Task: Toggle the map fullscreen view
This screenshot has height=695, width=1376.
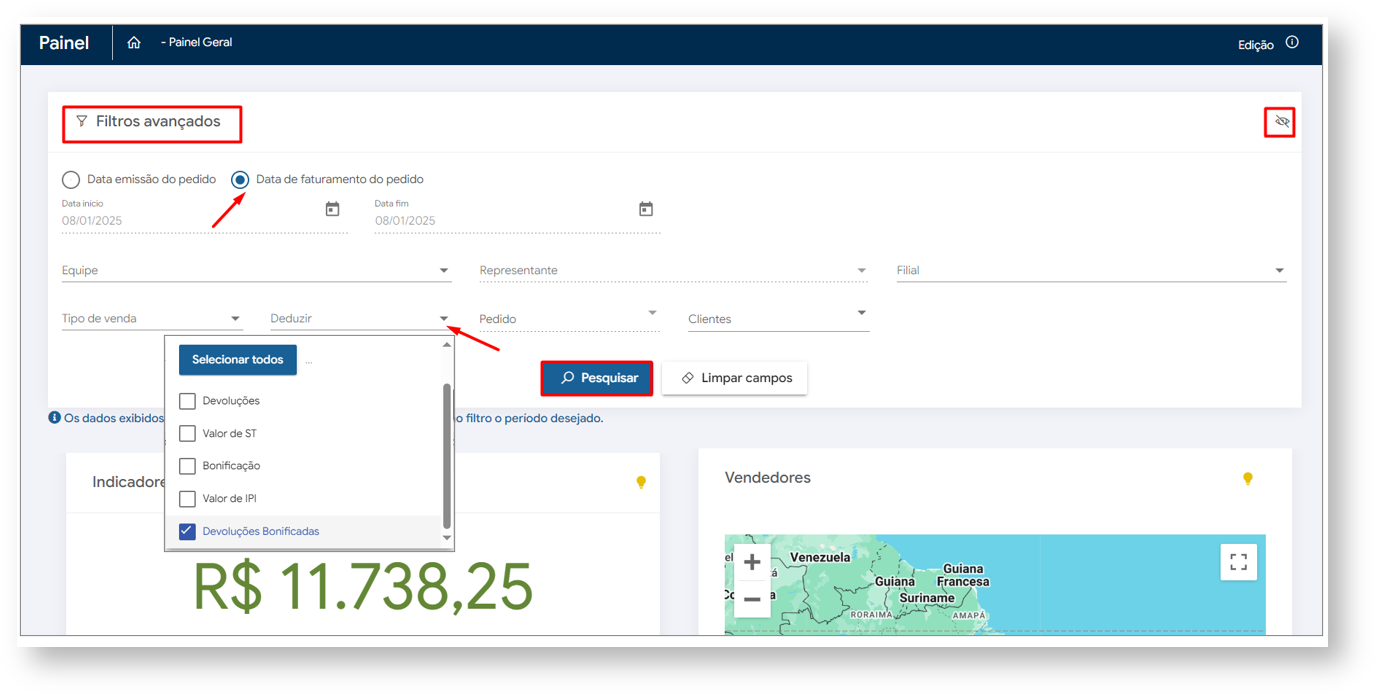Action: click(x=1238, y=562)
